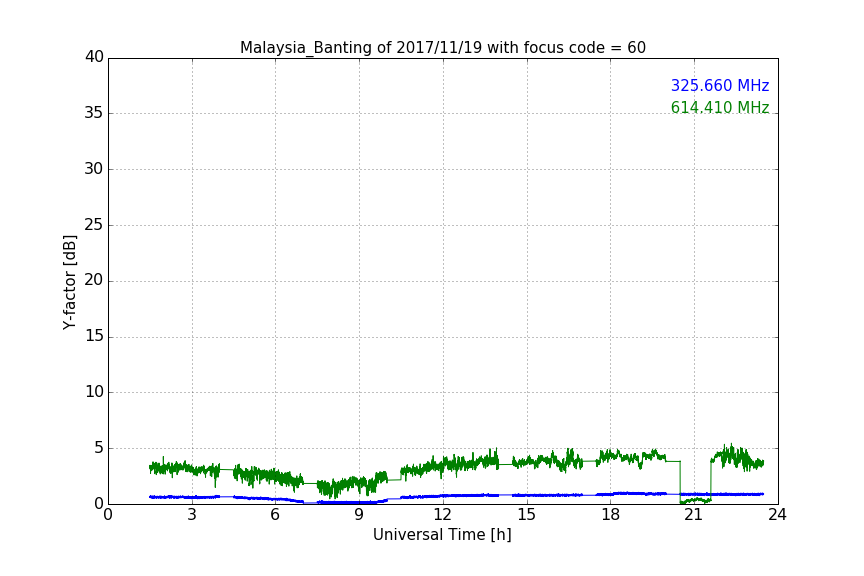Click the y-axis tick label '5'
This screenshot has width=864, height=576.
click(x=99, y=448)
